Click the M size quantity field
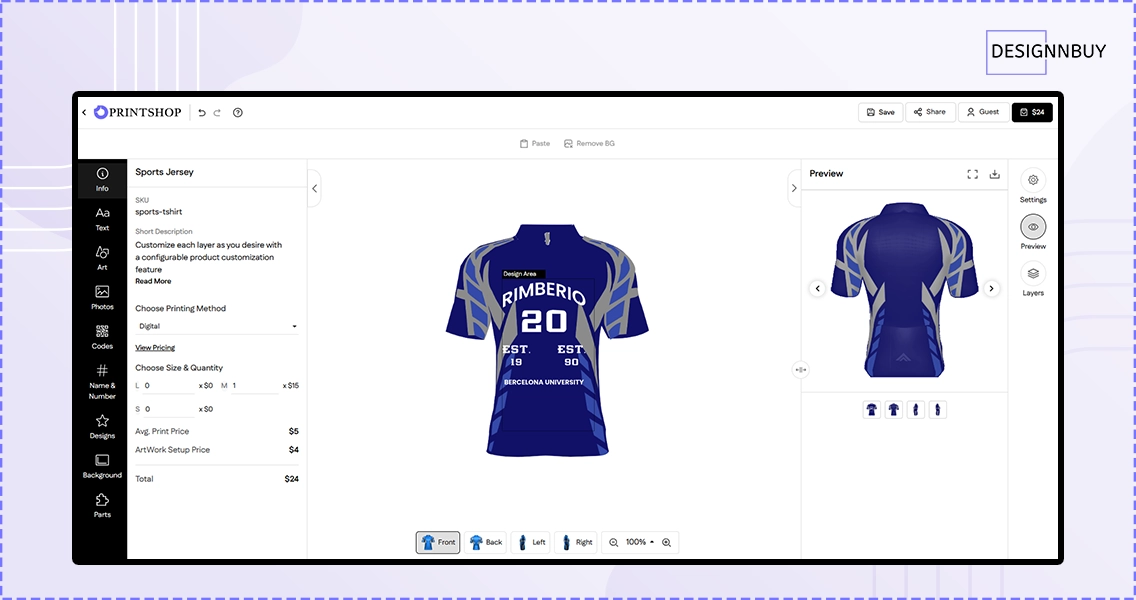This screenshot has width=1136, height=600. point(255,386)
